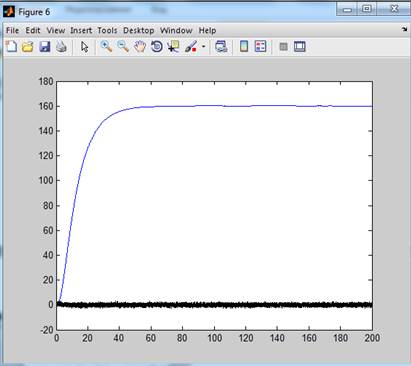Click the Figure 6 window title
Image resolution: width=411 pixels, height=366 pixels.
tap(34, 12)
